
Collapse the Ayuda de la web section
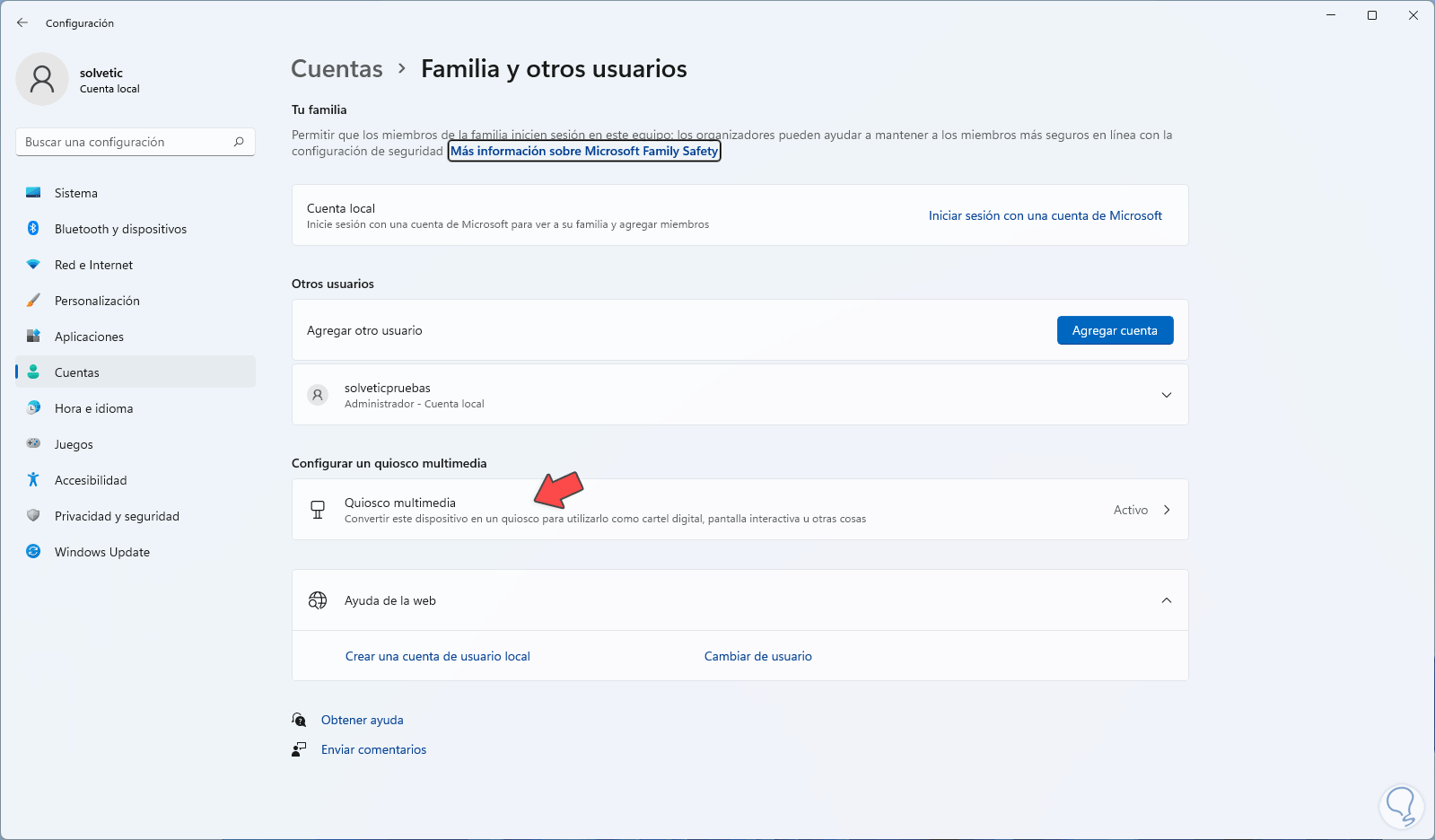1166,600
